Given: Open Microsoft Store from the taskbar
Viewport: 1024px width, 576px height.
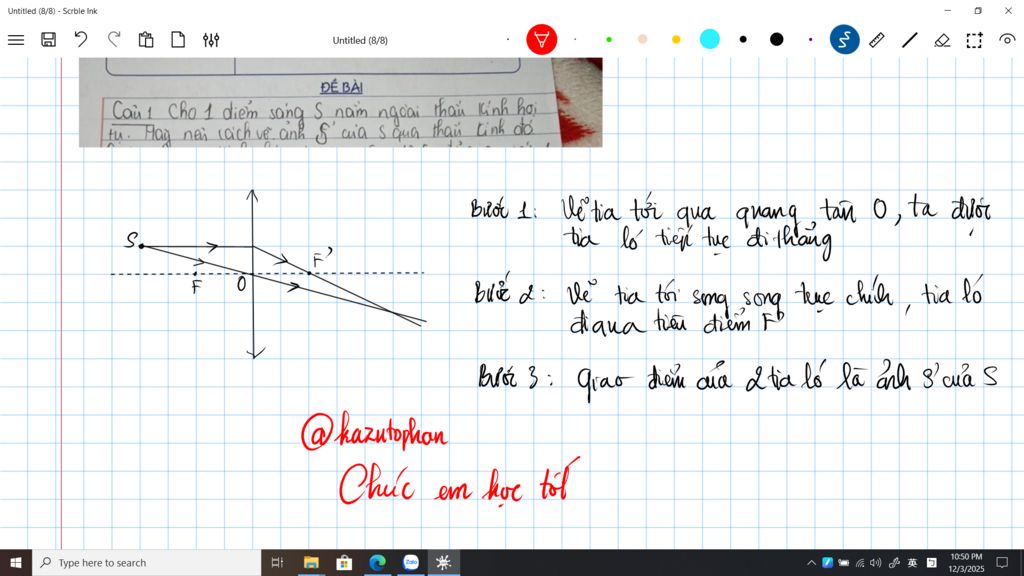Looking at the screenshot, I should [344, 562].
